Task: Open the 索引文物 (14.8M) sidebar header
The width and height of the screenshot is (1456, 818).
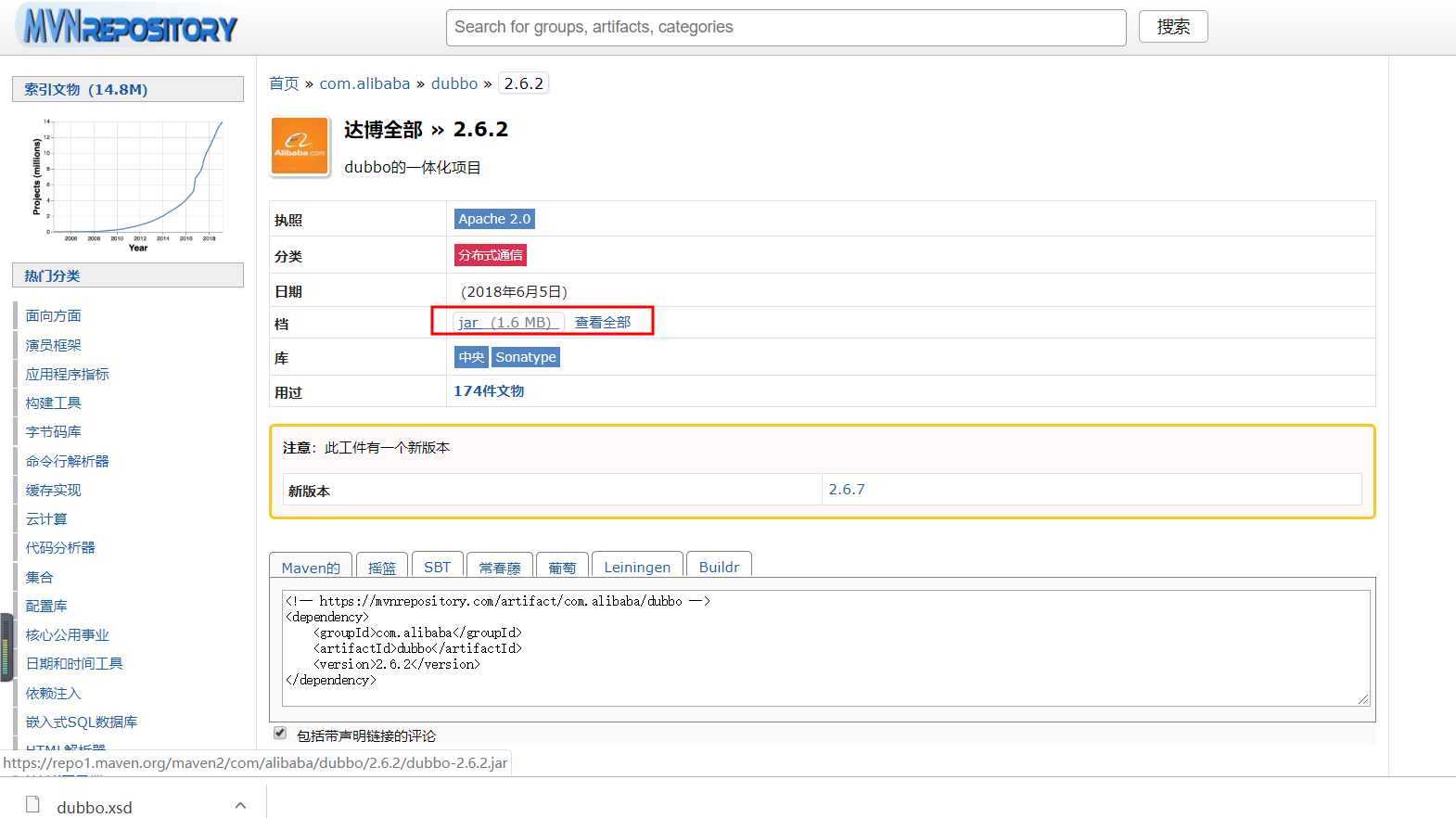Action: (128, 89)
